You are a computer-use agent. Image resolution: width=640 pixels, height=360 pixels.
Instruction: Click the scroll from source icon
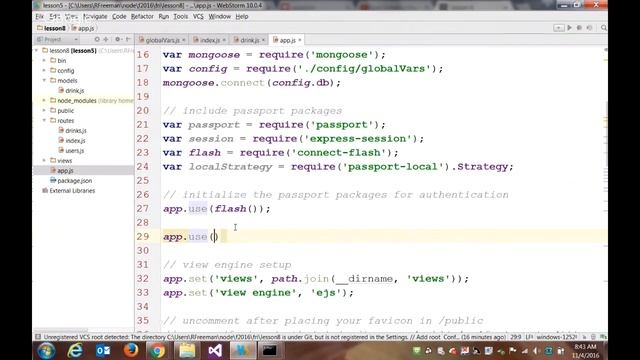[x=97, y=40]
